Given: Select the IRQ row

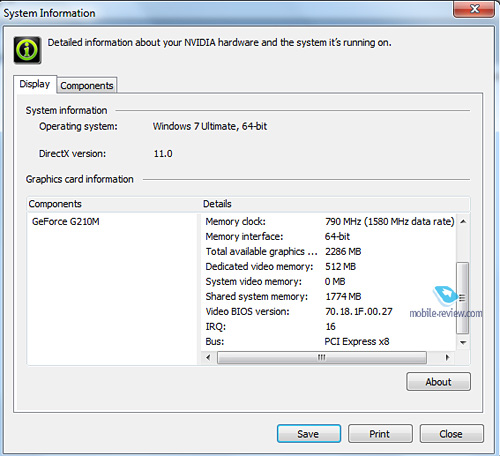Looking at the screenshot, I should pos(329,327).
